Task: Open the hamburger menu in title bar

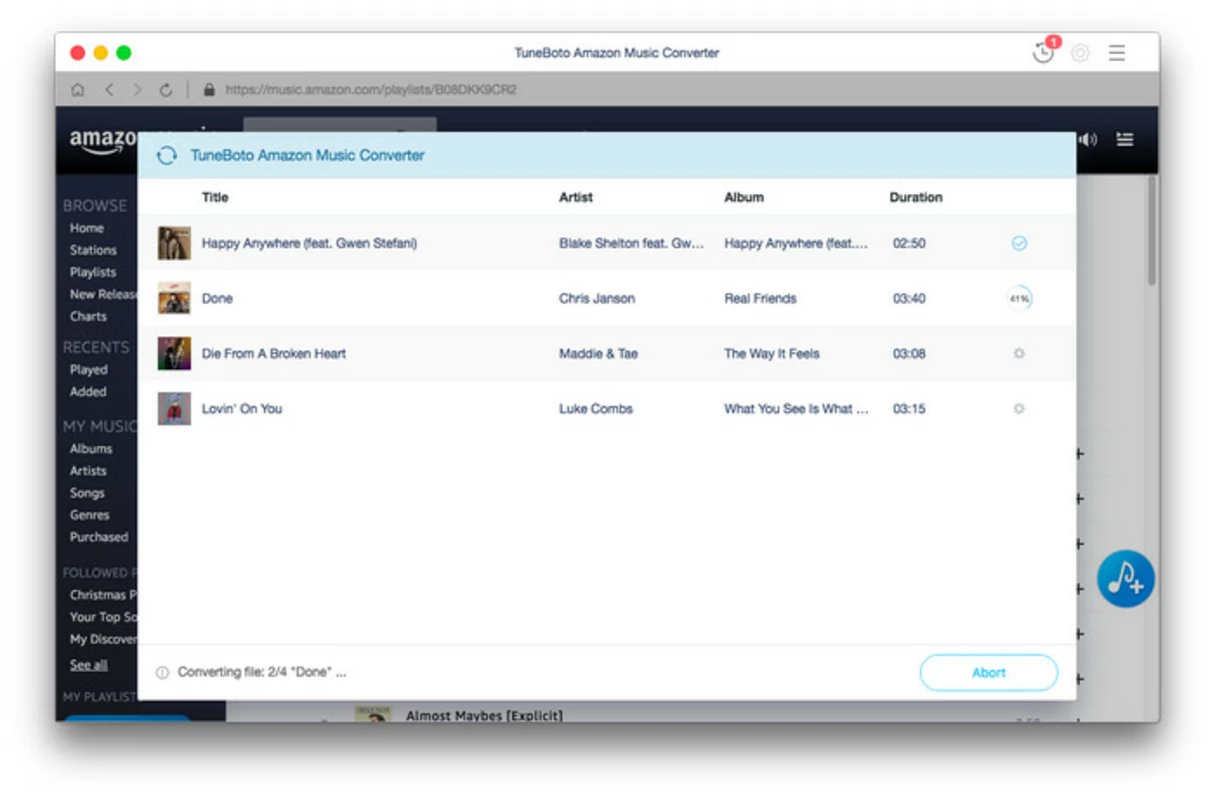Action: pyautogui.click(x=1117, y=53)
